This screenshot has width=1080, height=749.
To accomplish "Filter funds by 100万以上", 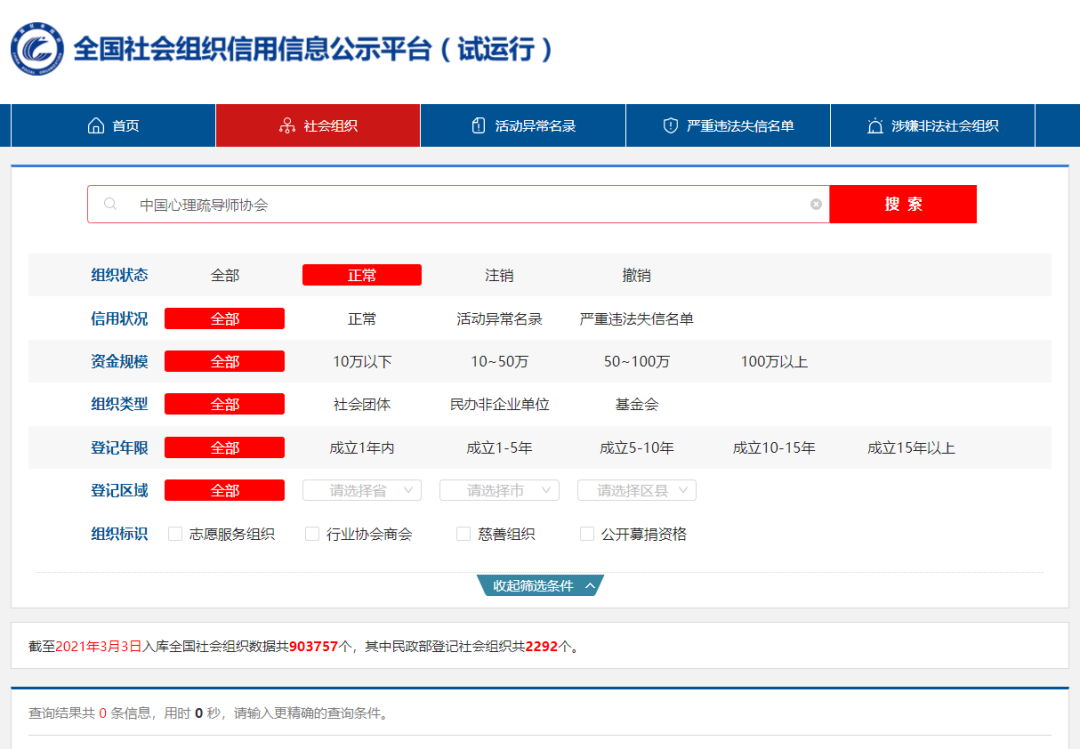I will pos(774,361).
